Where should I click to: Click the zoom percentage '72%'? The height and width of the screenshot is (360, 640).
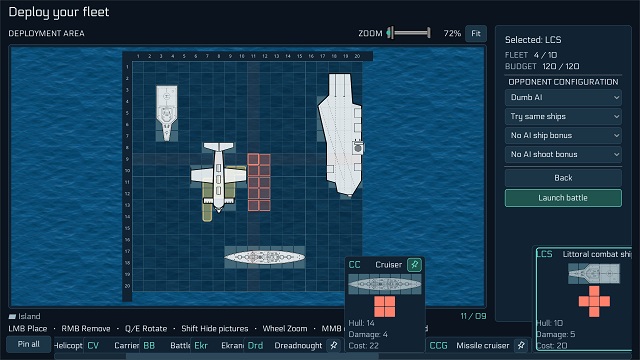pos(452,33)
